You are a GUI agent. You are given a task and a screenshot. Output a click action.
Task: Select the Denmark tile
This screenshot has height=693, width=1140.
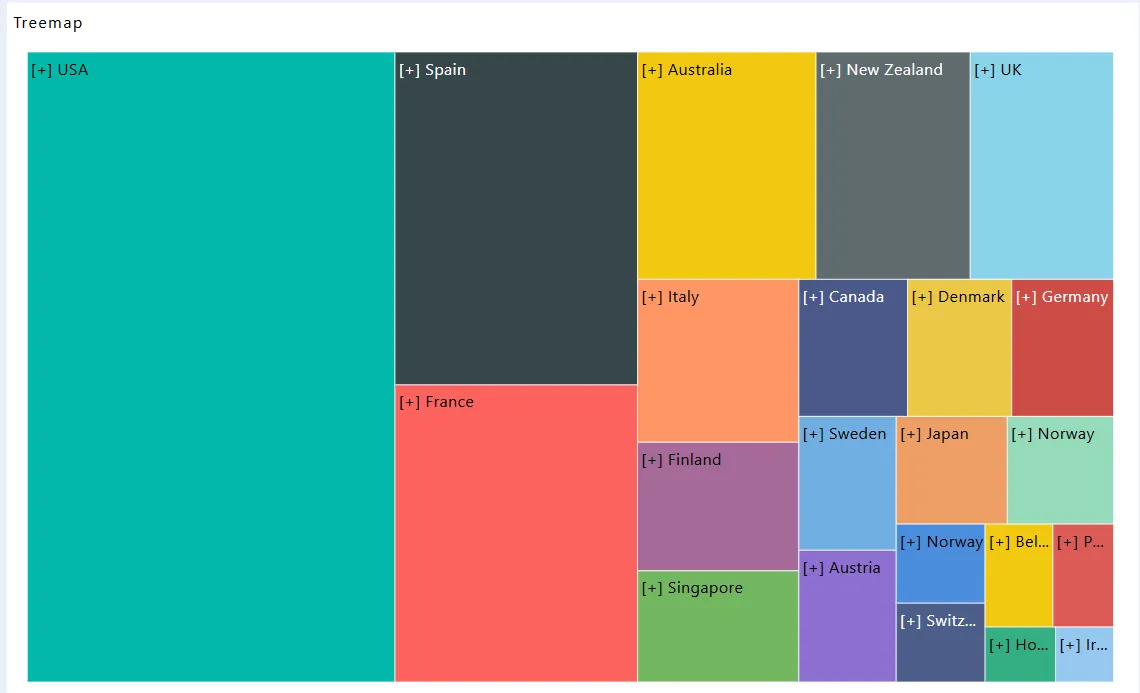coord(959,348)
